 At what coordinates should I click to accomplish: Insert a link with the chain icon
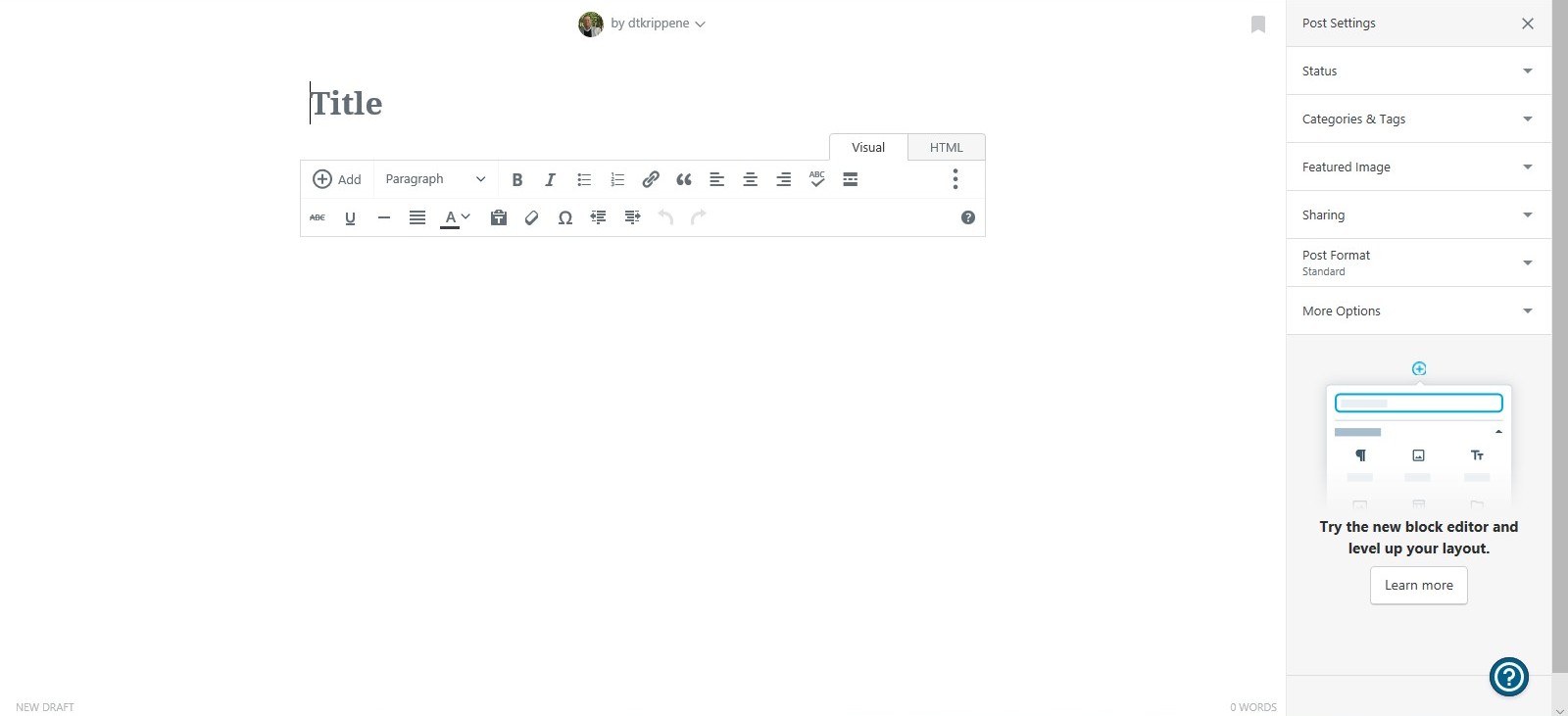point(651,179)
